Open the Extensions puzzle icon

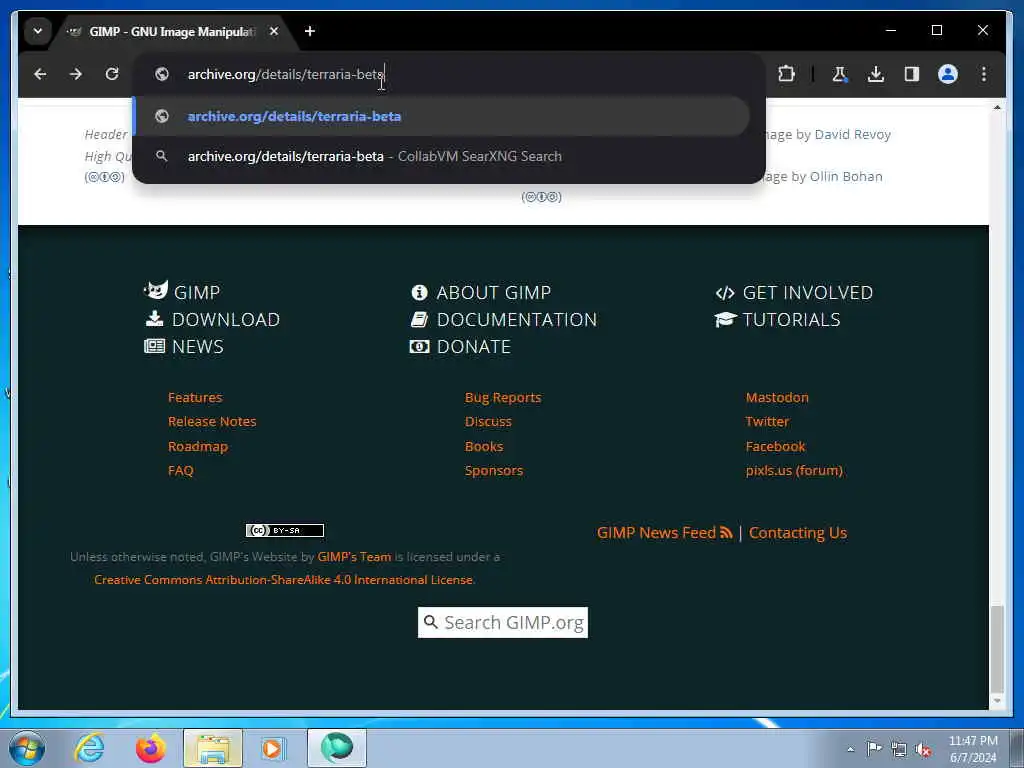click(x=786, y=74)
